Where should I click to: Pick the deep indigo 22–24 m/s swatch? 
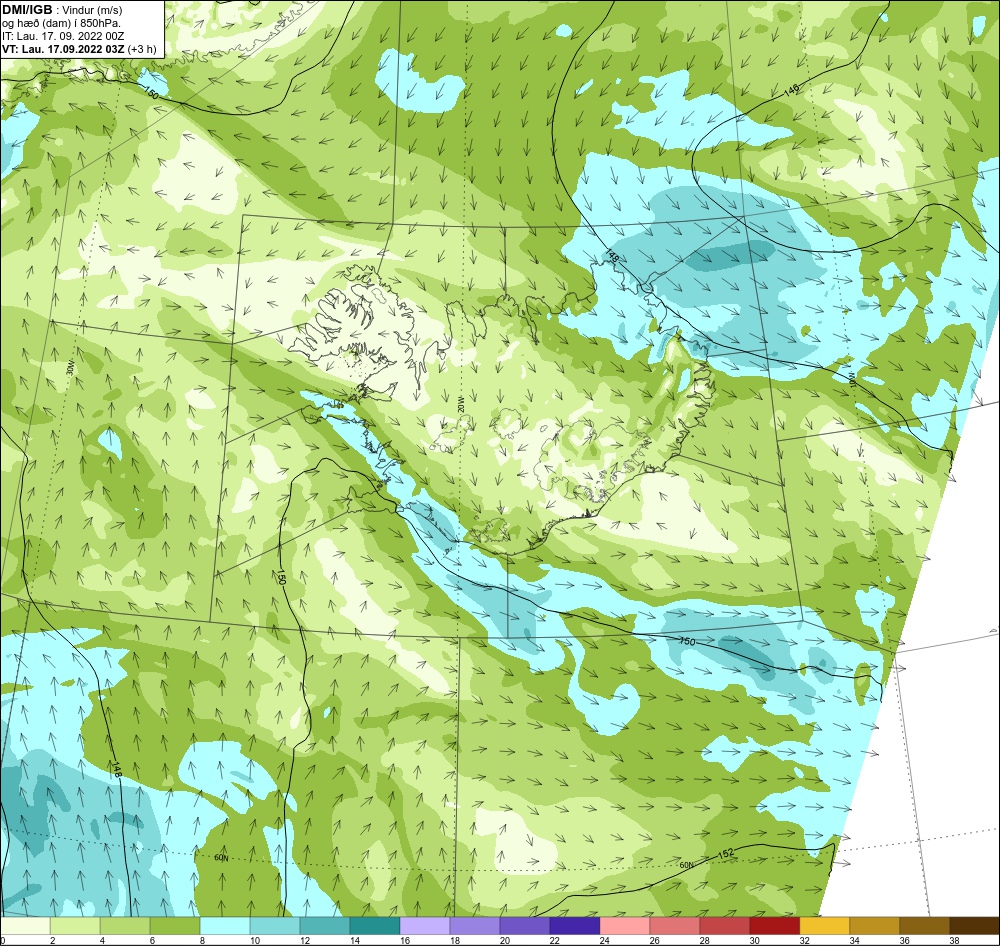pyautogui.click(x=575, y=926)
